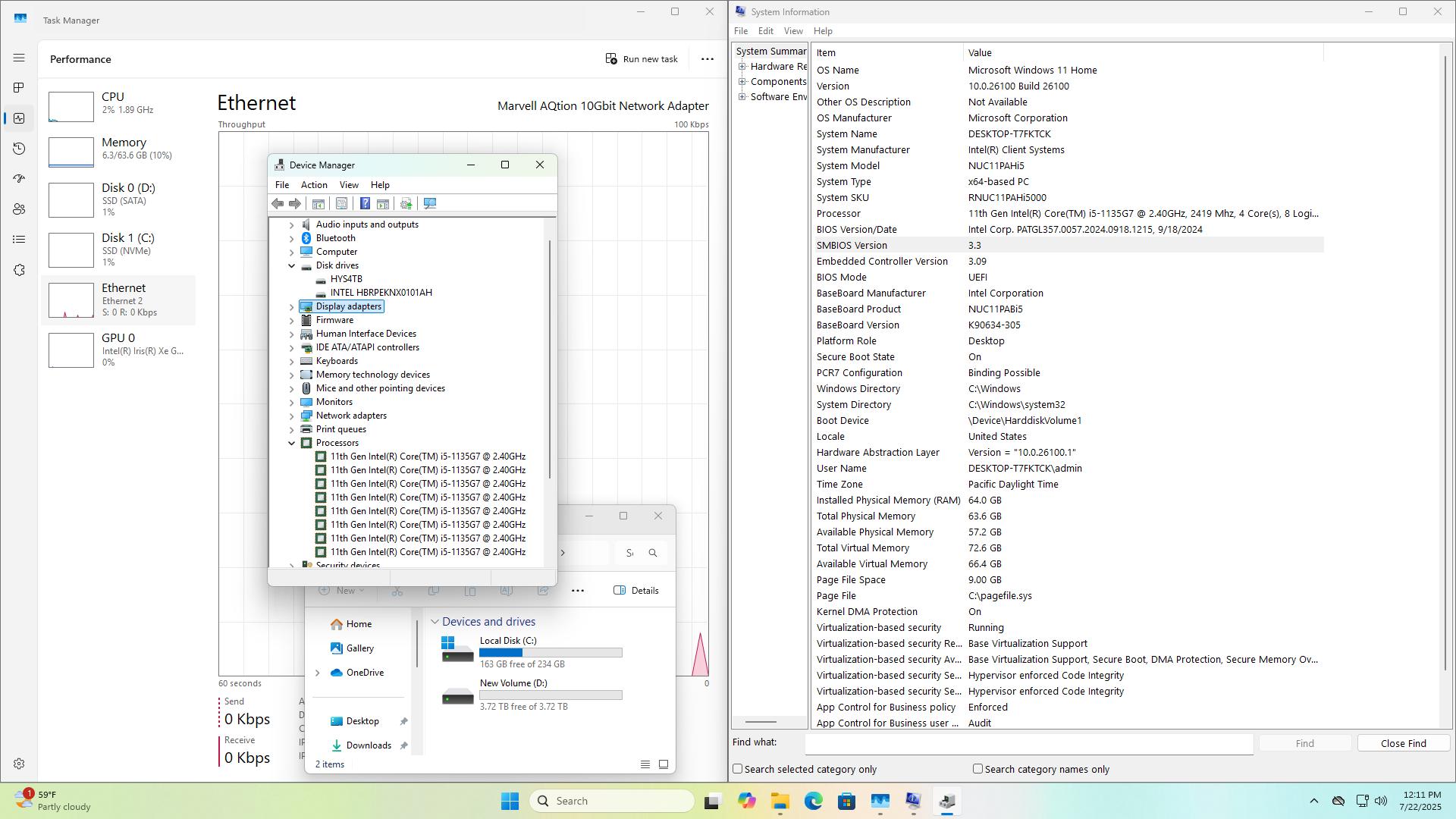Open Edit menu in System Information
Image resolution: width=1456 pixels, height=819 pixels.
pos(766,31)
